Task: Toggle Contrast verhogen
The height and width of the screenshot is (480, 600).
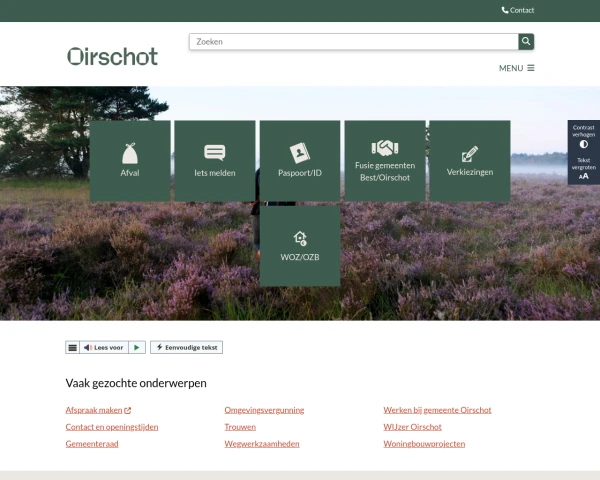Action: [583, 137]
